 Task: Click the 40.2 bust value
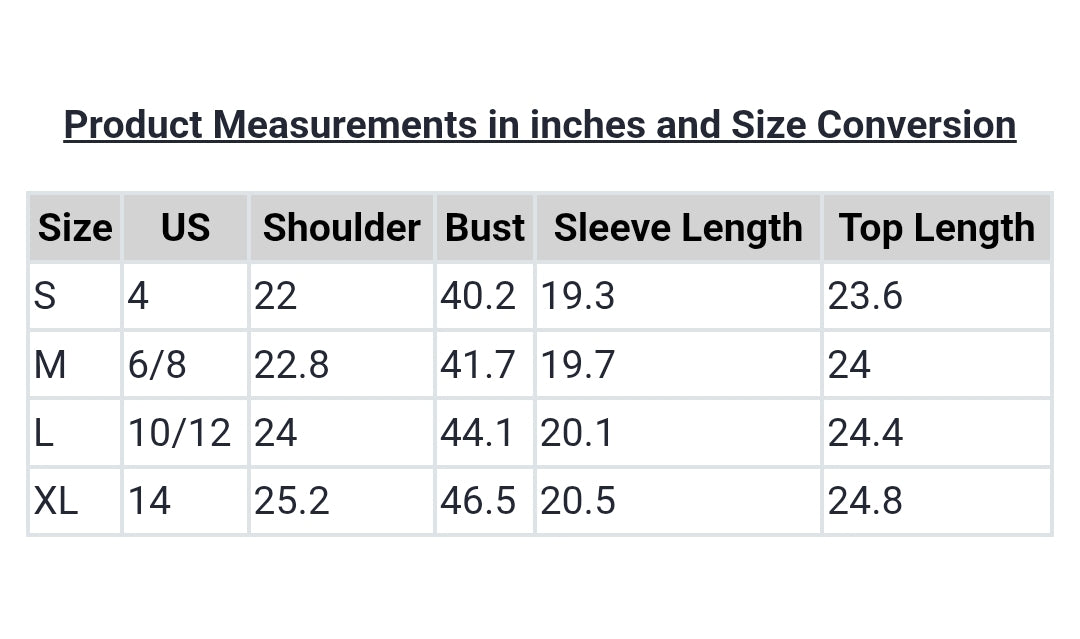tap(478, 296)
